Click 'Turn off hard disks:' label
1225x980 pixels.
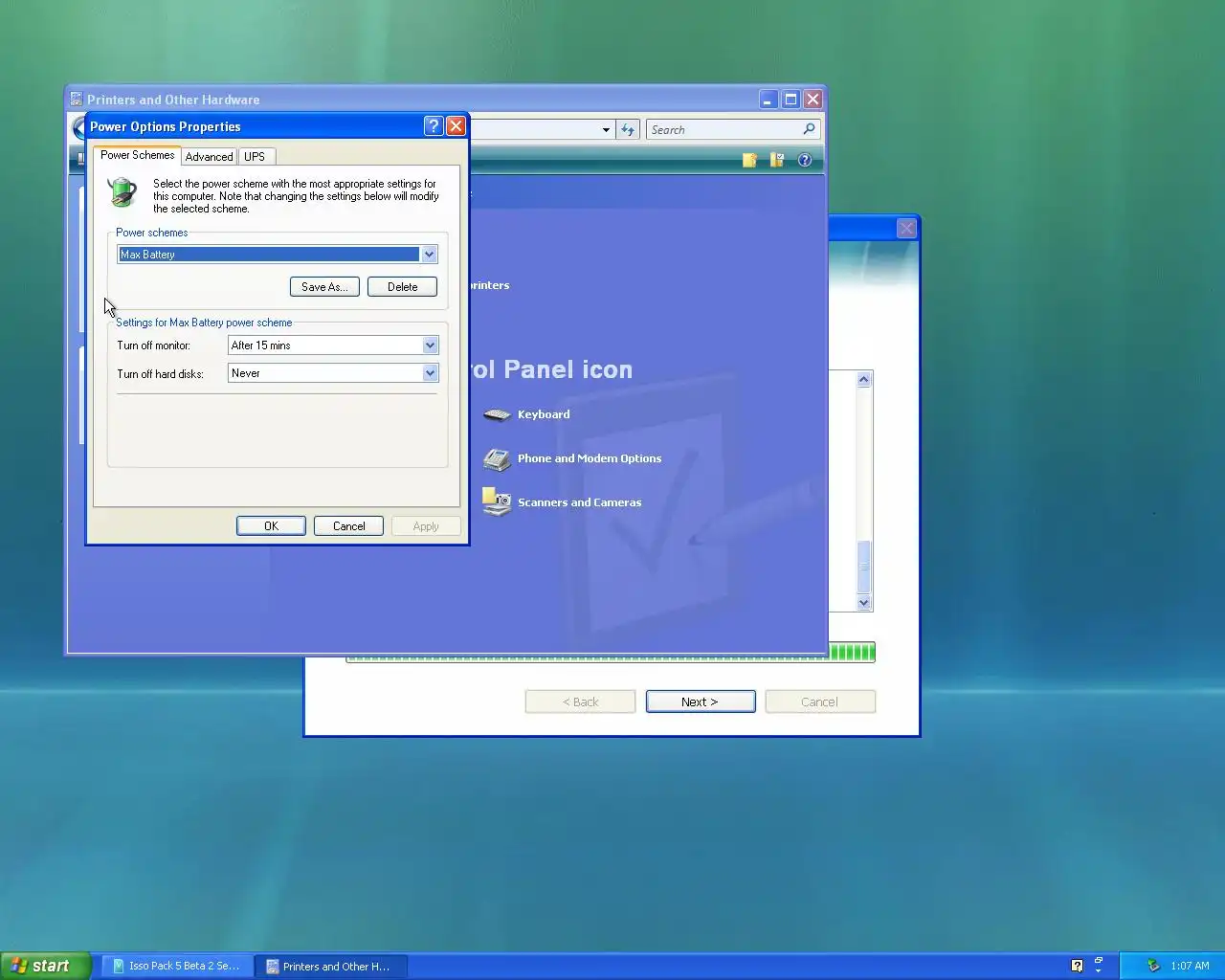160,374
